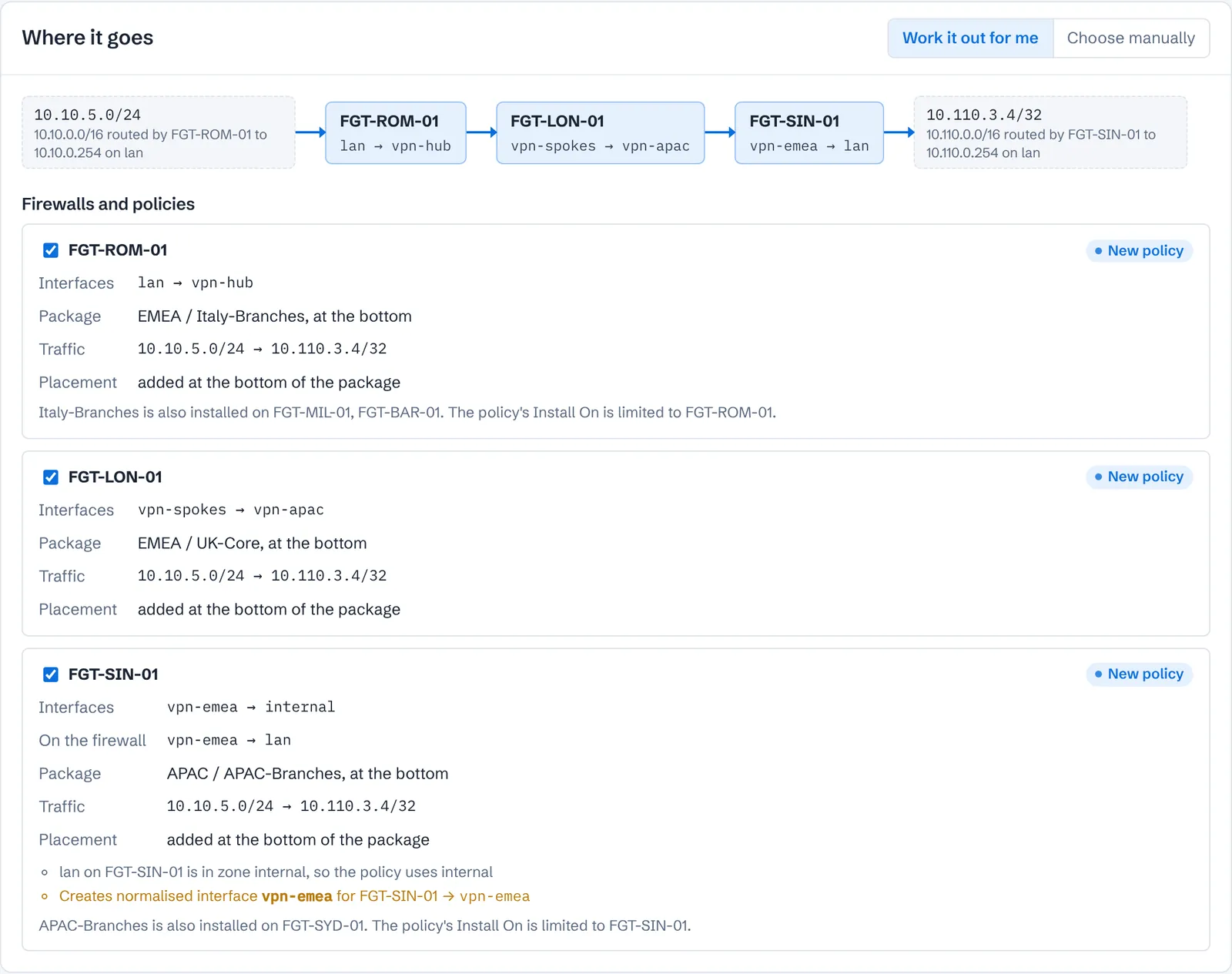Click placement text in FGT-LON-01 card

coord(269,610)
